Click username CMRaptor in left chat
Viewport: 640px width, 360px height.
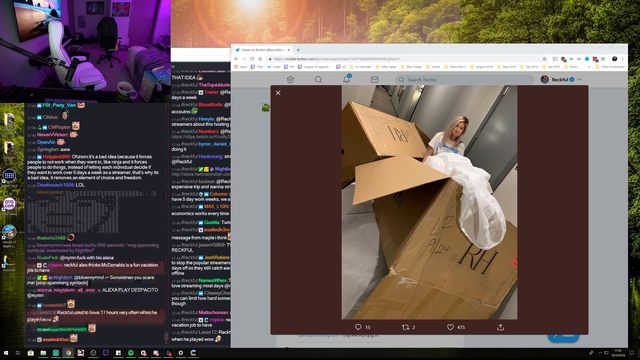[x=59, y=127]
